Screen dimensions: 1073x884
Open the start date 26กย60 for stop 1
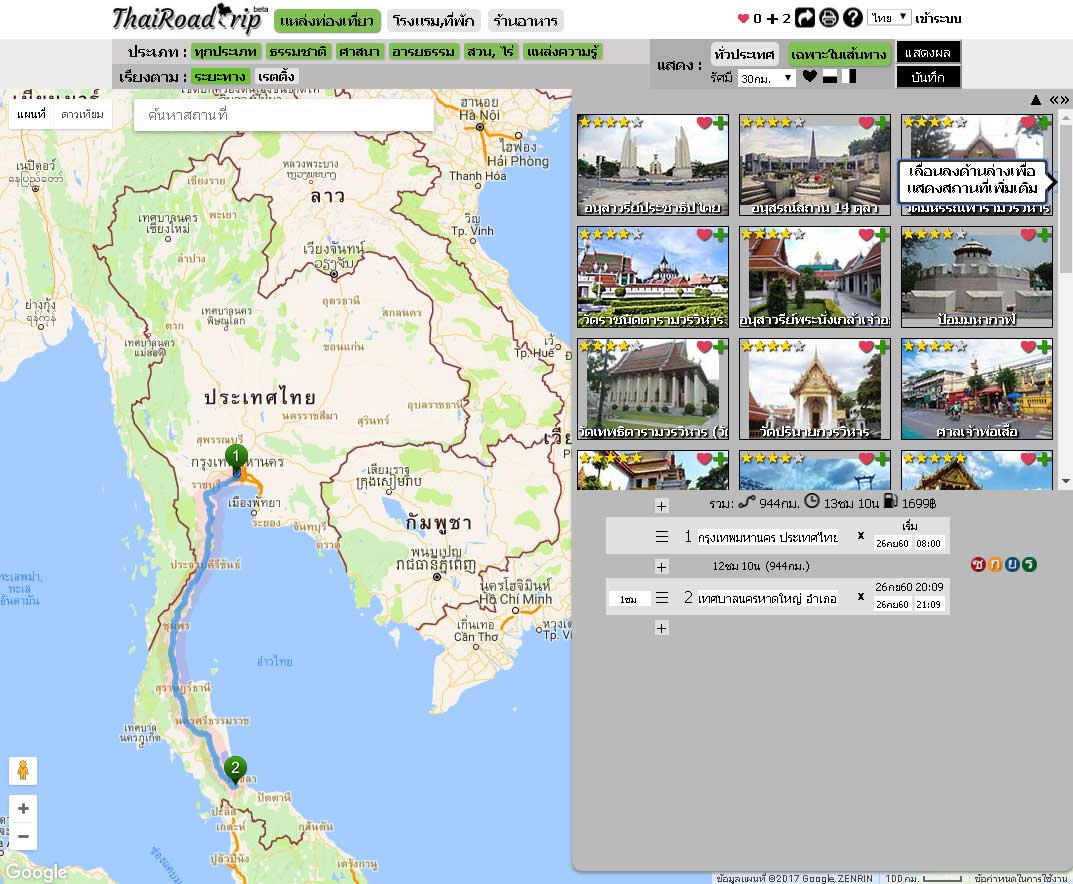(x=892, y=543)
